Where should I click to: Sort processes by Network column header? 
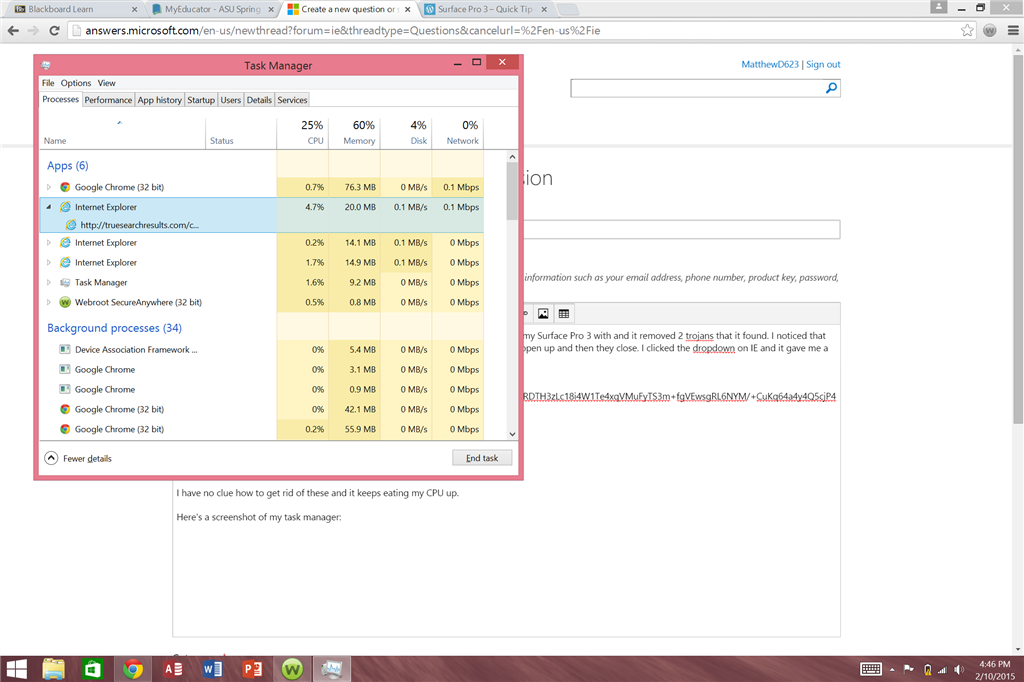458,133
